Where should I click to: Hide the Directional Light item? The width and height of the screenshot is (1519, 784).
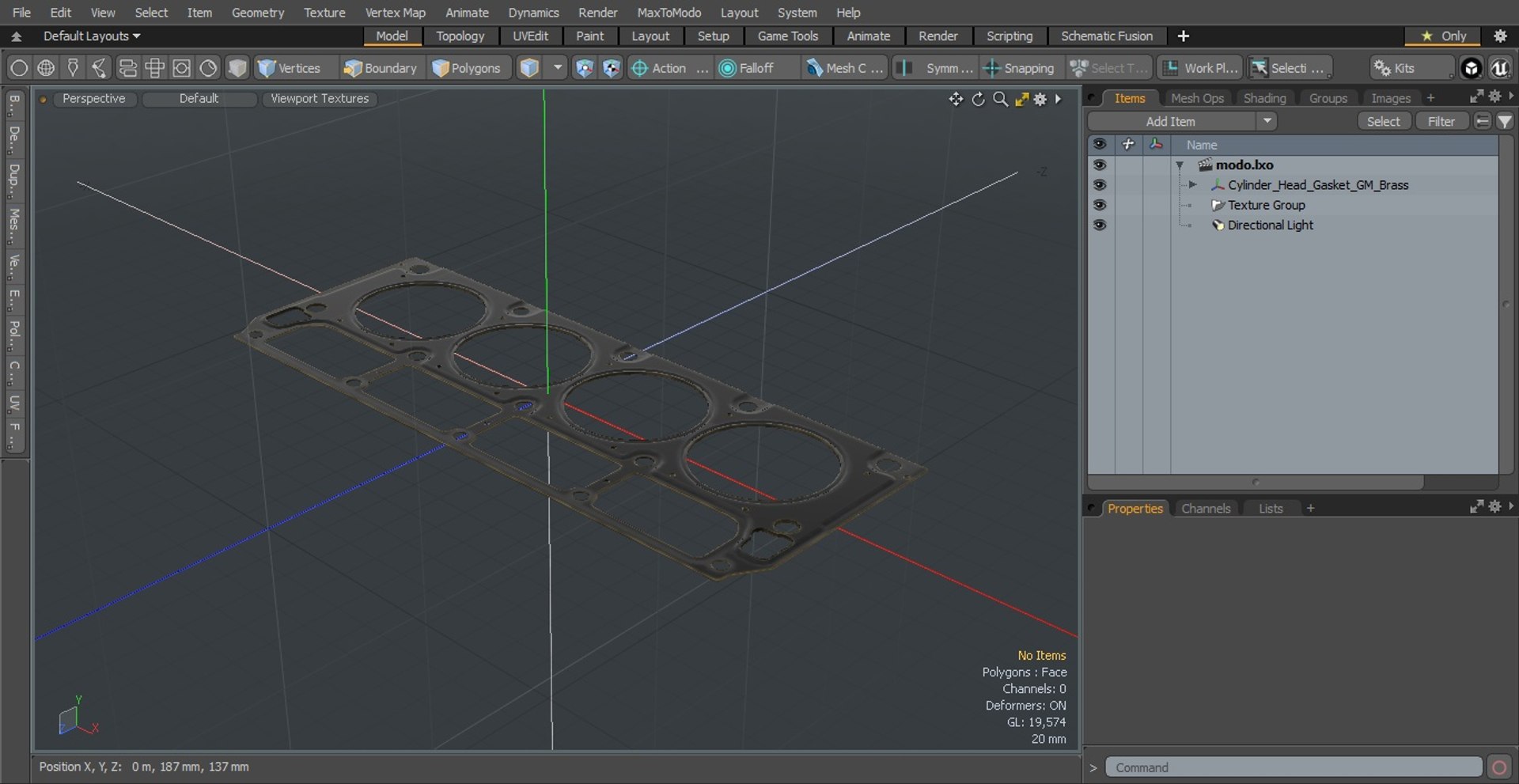tap(1099, 225)
